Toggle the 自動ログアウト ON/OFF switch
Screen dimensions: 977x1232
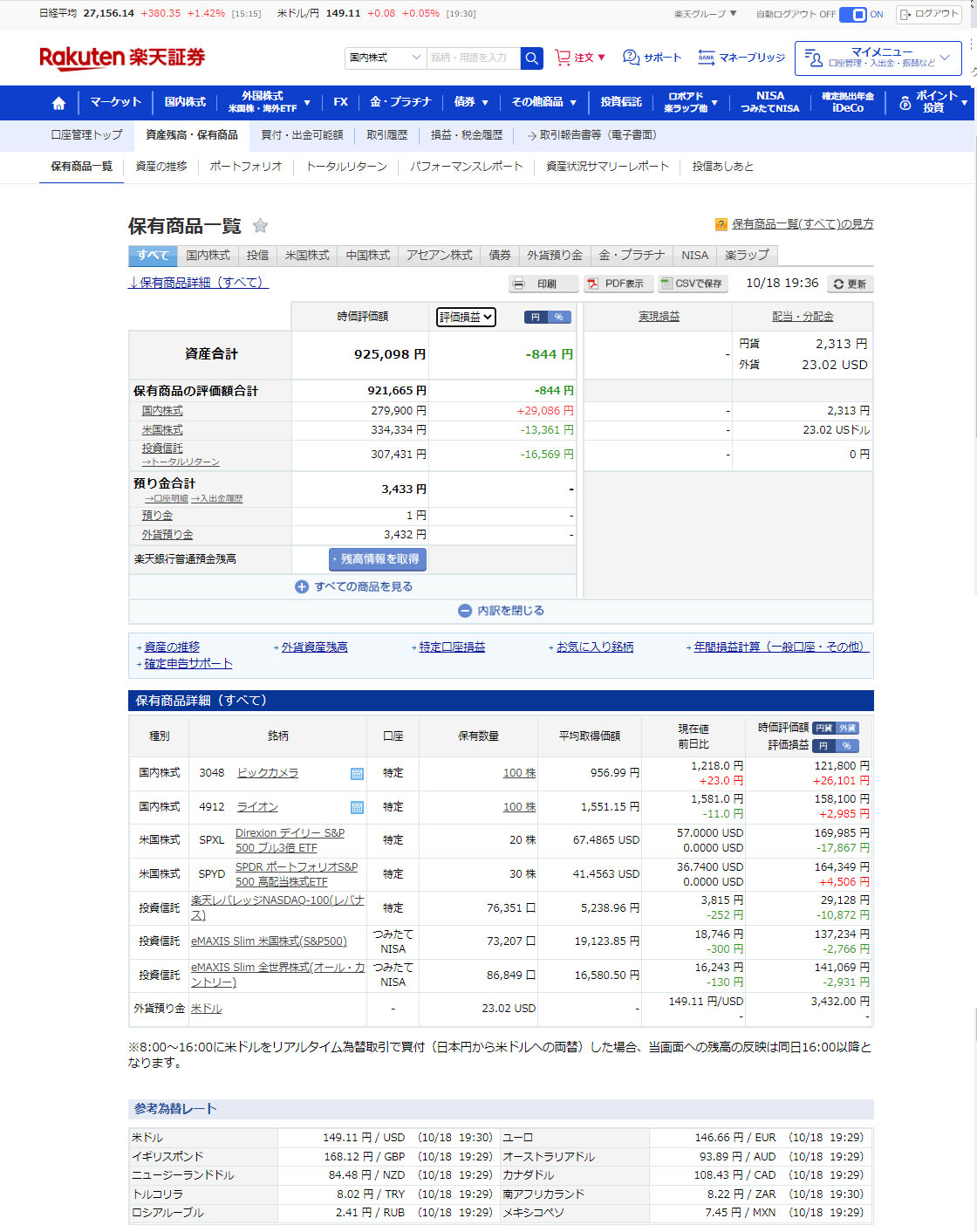click(x=858, y=14)
